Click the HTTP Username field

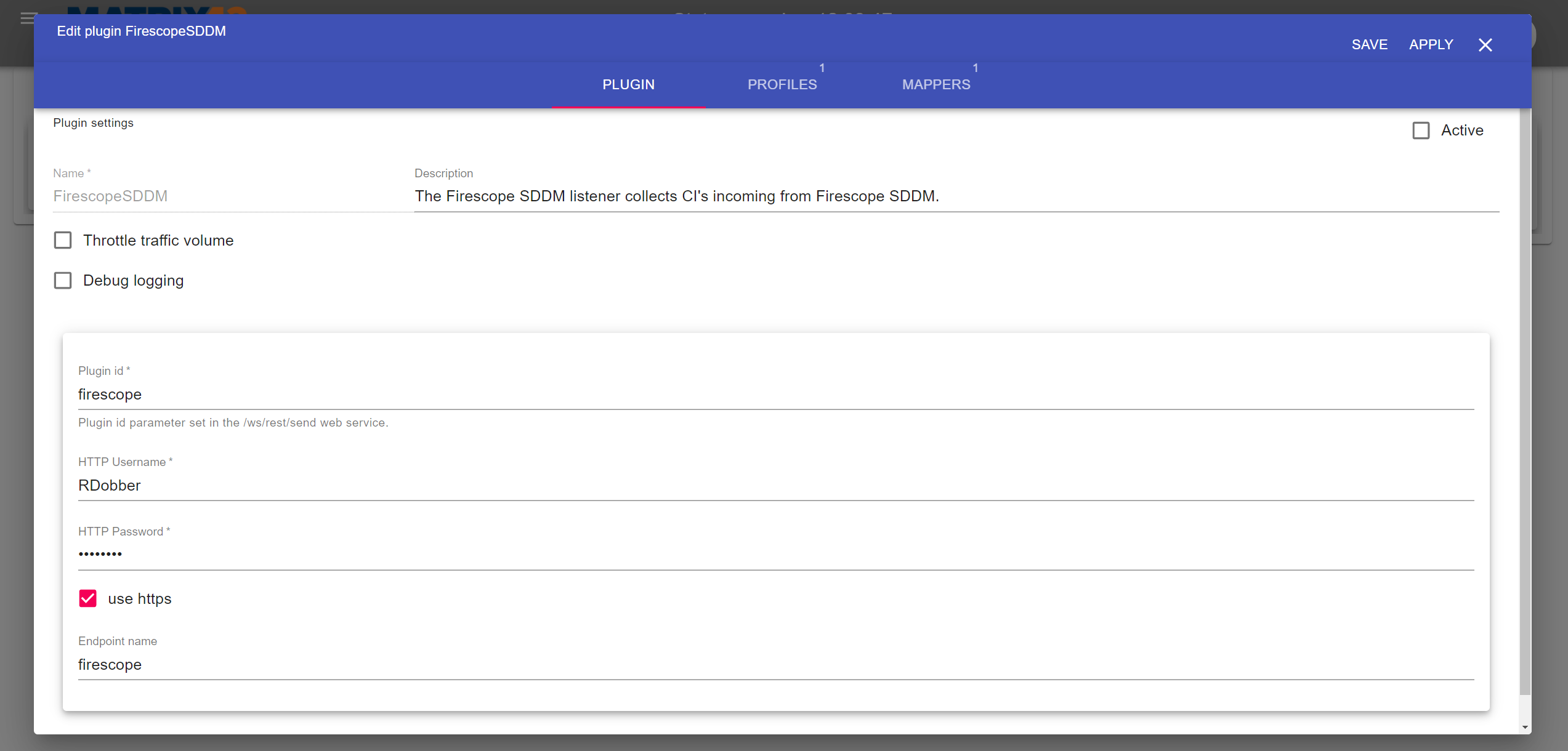click(x=775, y=486)
